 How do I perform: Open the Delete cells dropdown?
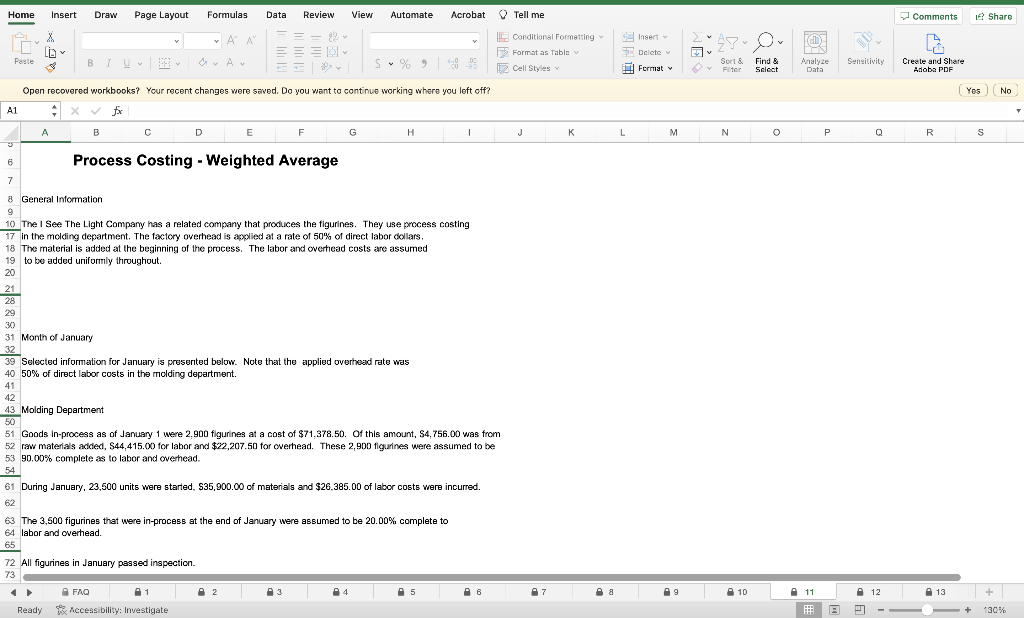tap(647, 52)
